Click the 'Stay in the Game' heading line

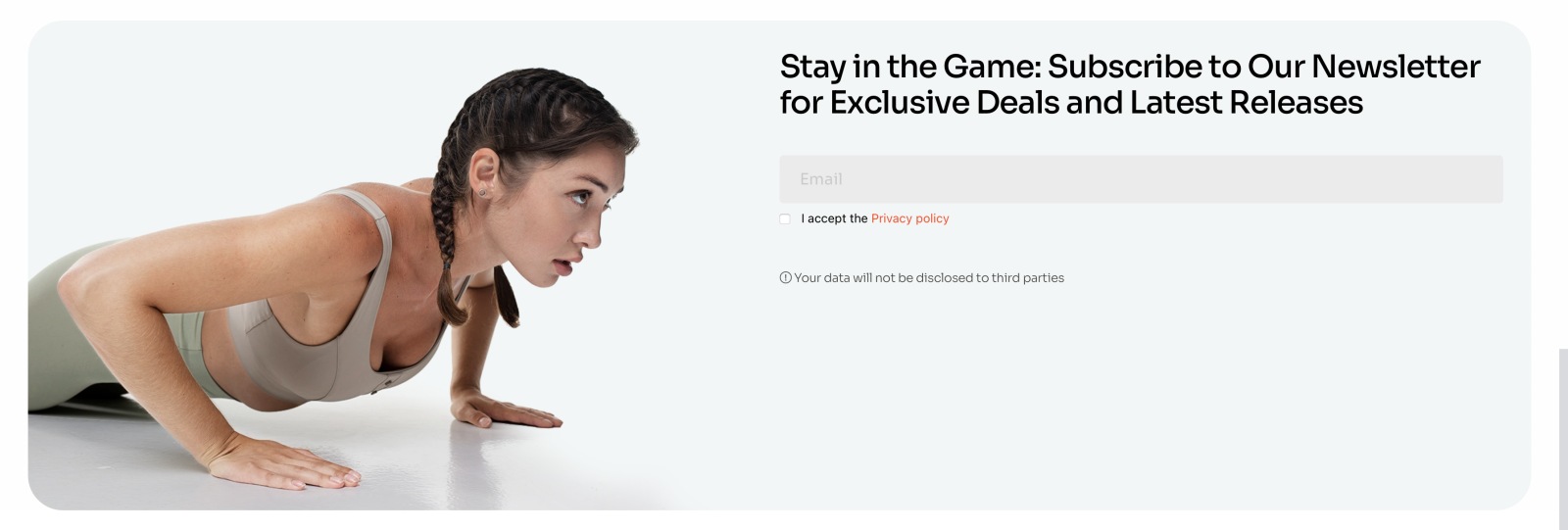(1130, 67)
